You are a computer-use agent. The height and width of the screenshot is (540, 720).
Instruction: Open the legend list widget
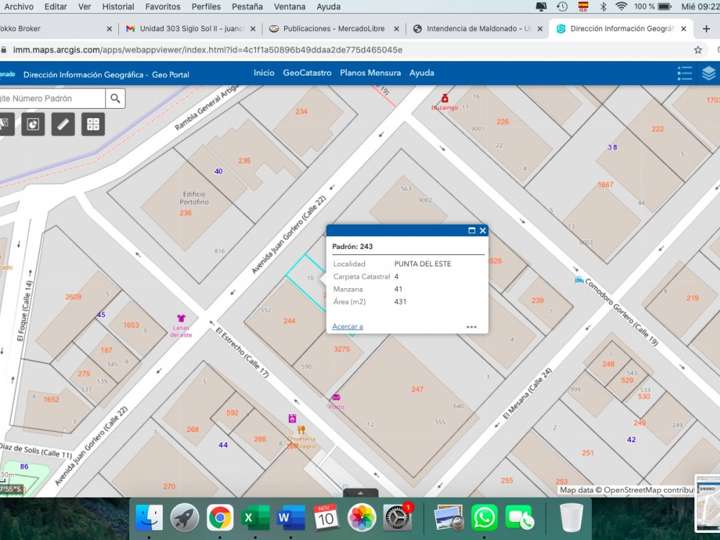[685, 73]
